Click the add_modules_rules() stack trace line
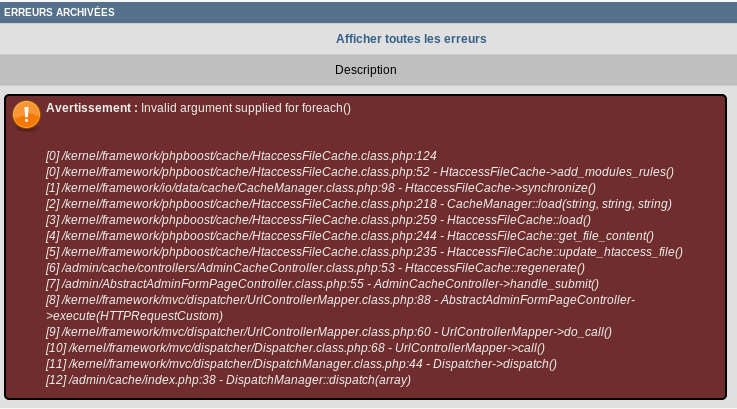 pos(360,172)
